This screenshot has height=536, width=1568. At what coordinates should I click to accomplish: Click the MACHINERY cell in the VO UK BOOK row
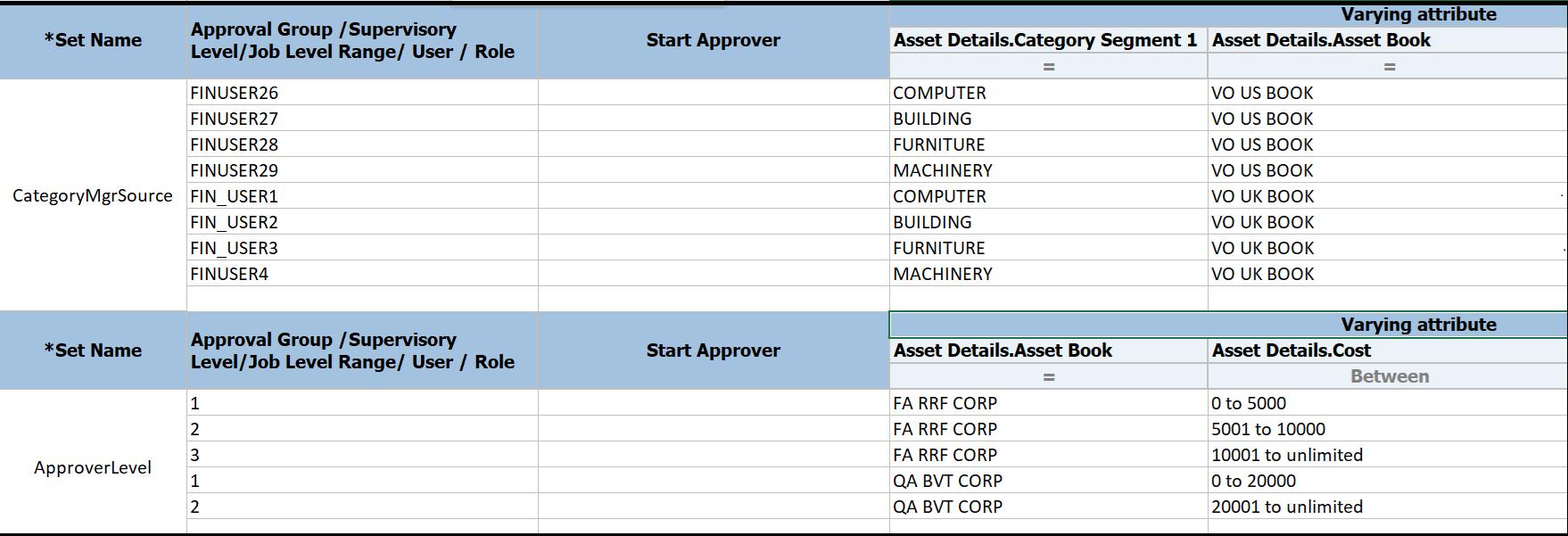1048,274
